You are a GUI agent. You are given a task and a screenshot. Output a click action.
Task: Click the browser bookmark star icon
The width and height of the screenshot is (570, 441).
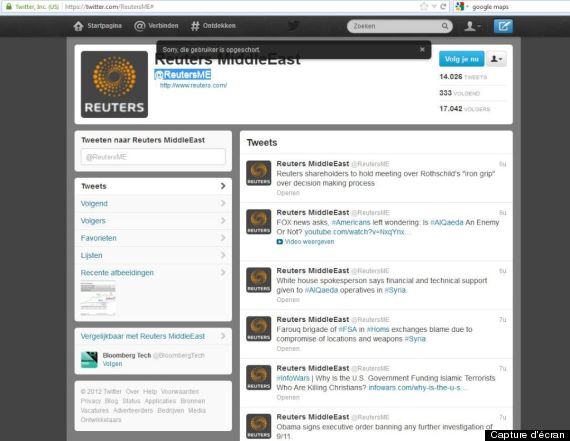[x=424, y=6]
